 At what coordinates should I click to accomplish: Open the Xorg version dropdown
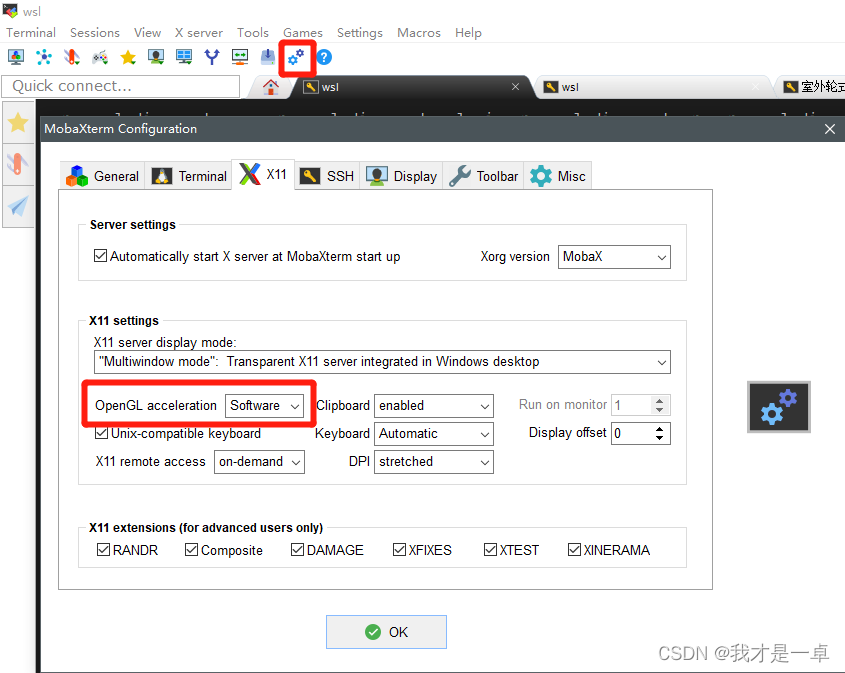coord(614,257)
